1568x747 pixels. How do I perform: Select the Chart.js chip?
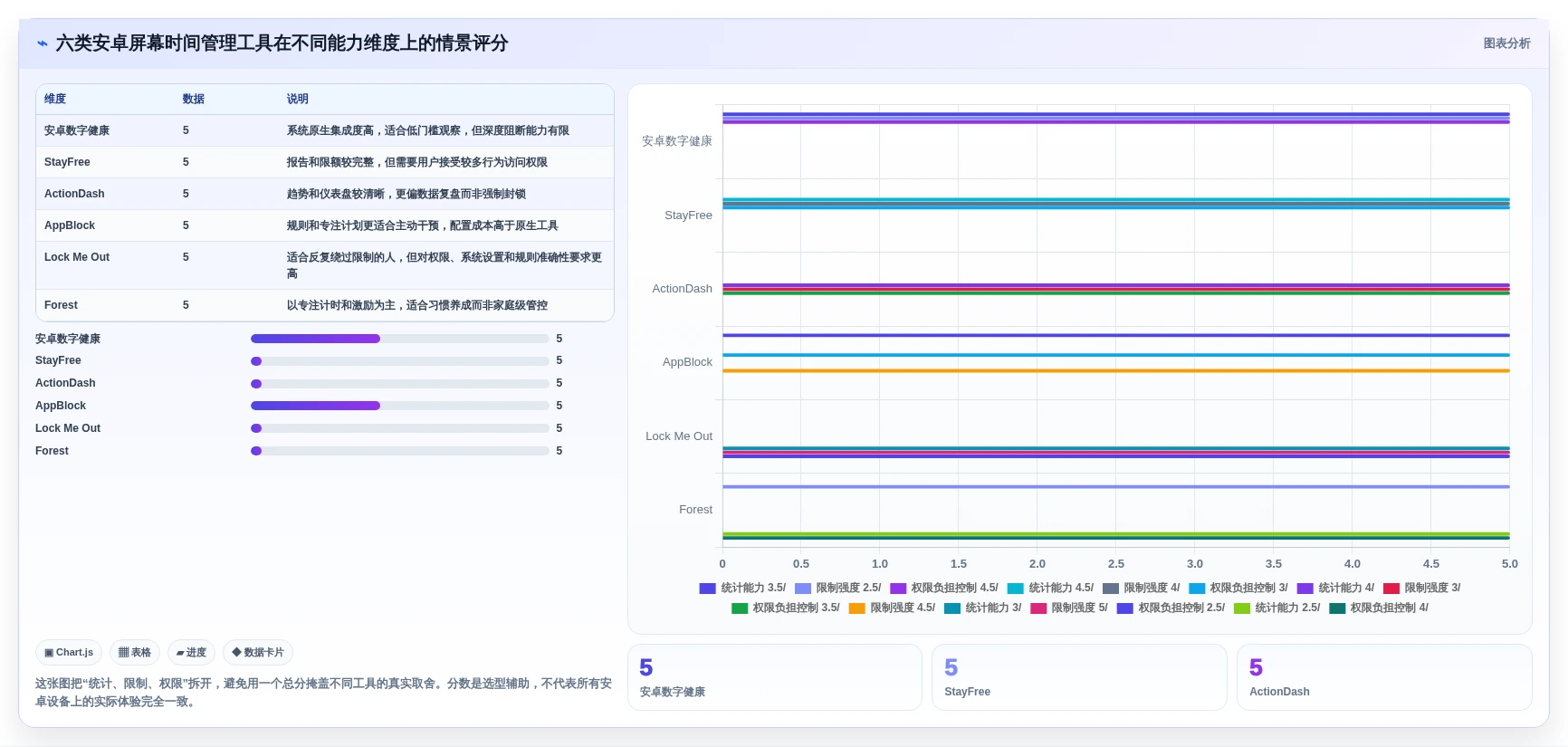[x=69, y=652]
